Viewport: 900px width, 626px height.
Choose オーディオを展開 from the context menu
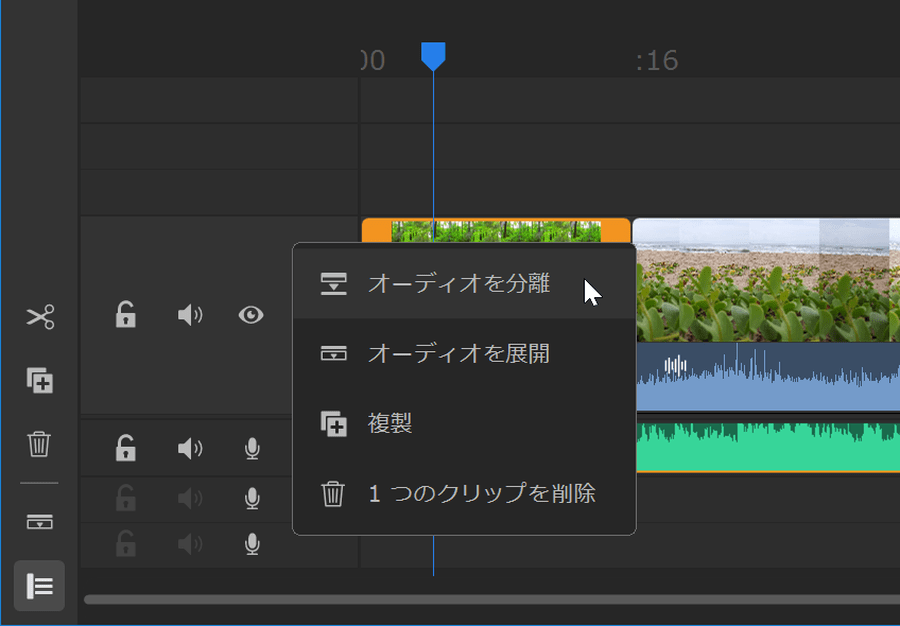(x=459, y=354)
